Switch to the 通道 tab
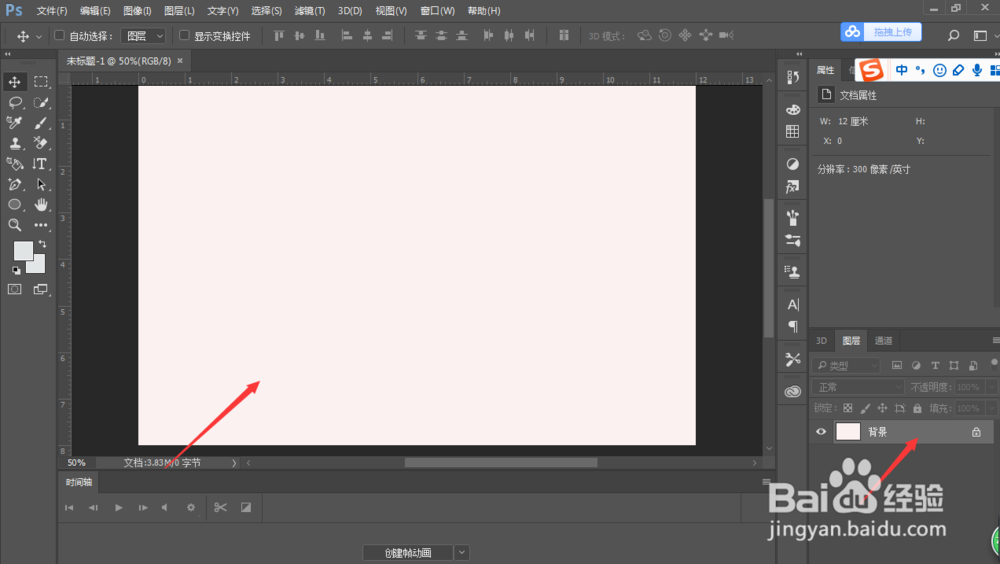The width and height of the screenshot is (1000, 564). point(883,341)
